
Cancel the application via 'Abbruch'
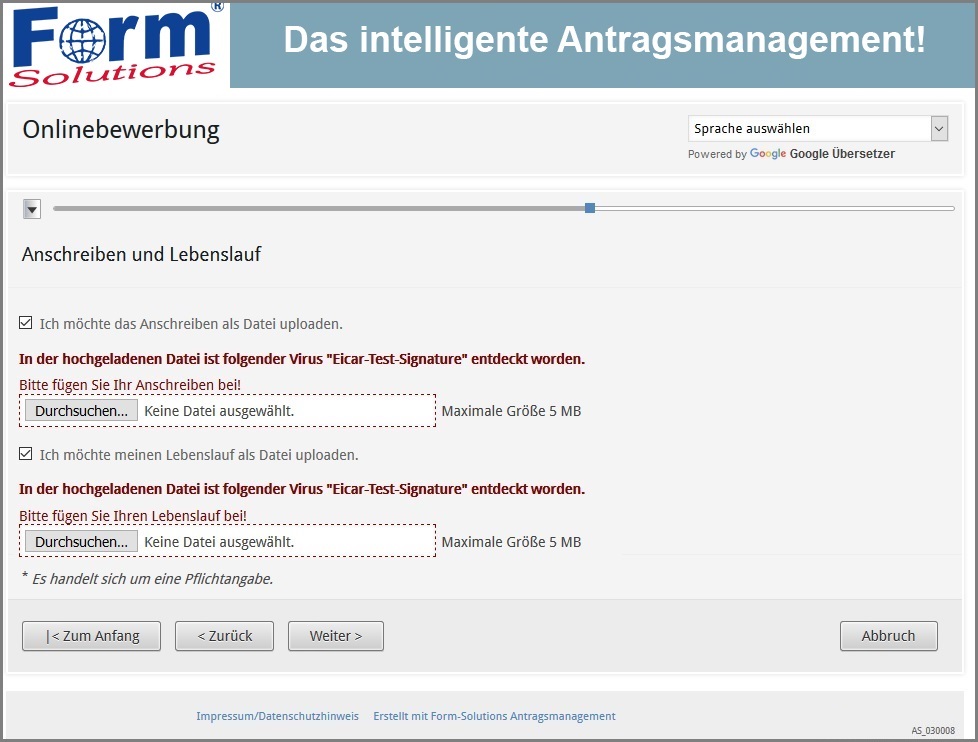point(888,636)
